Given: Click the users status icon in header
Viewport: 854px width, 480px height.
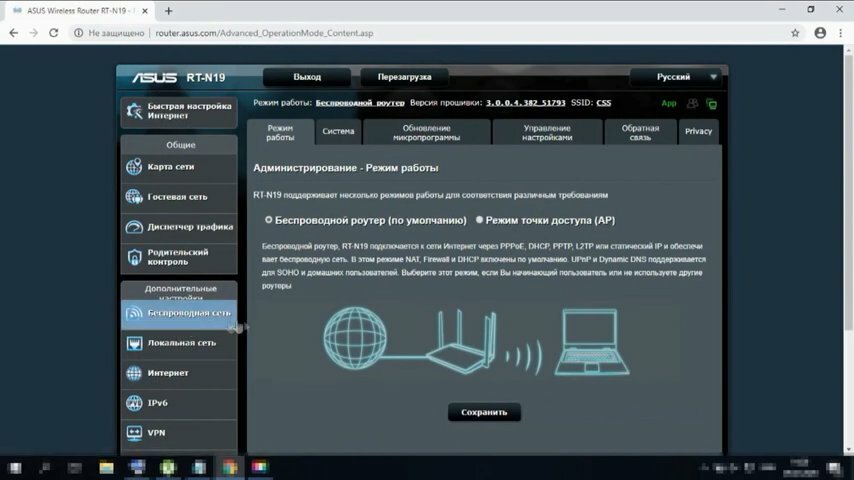Looking at the screenshot, I should point(692,103).
